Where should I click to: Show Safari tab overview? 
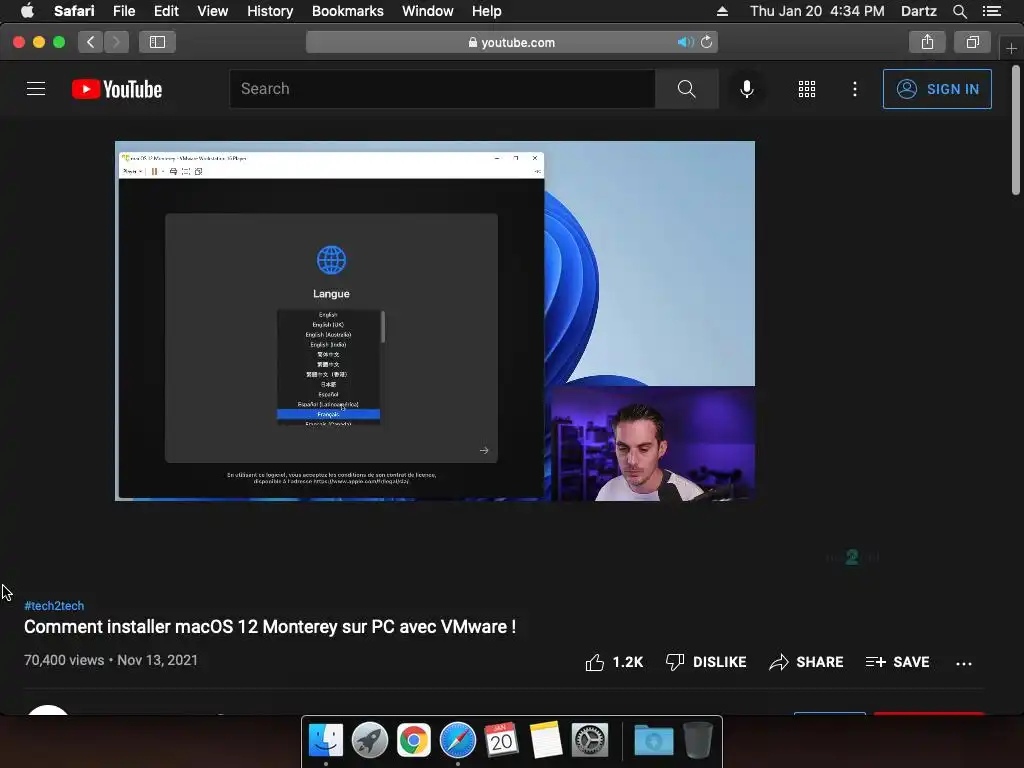click(x=972, y=42)
